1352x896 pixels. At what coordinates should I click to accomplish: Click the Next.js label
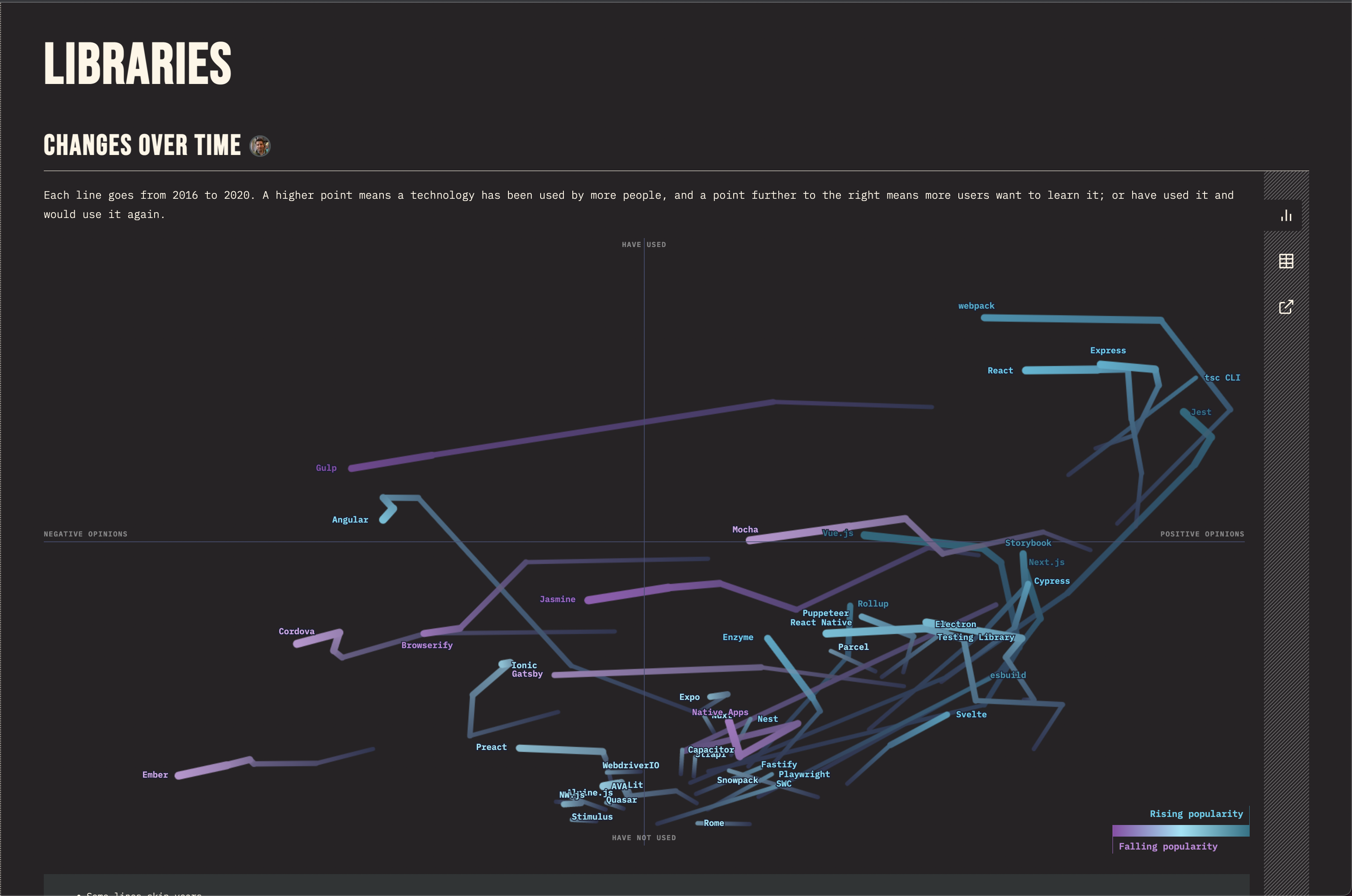[x=1046, y=562]
